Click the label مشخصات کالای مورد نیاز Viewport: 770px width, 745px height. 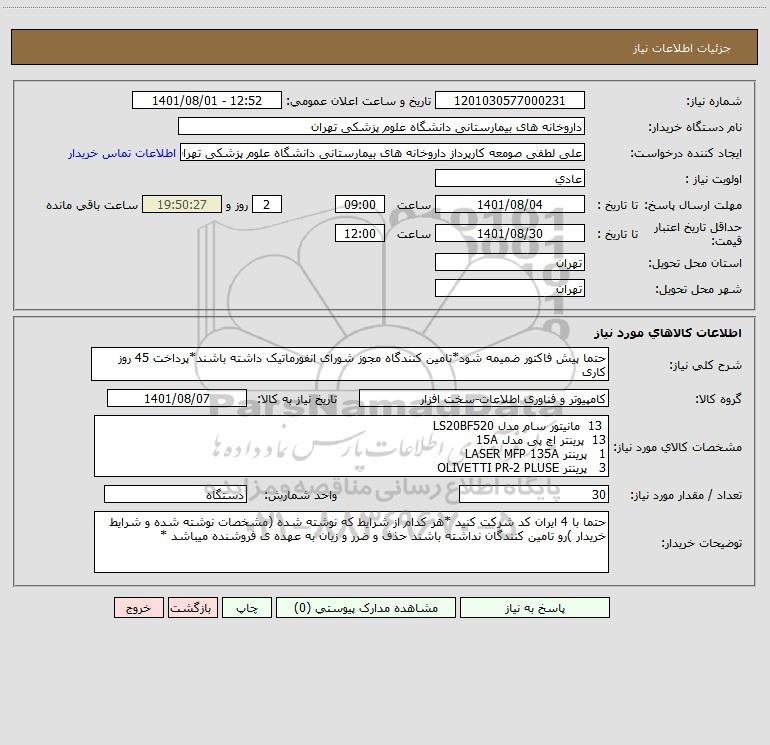[x=678, y=447]
